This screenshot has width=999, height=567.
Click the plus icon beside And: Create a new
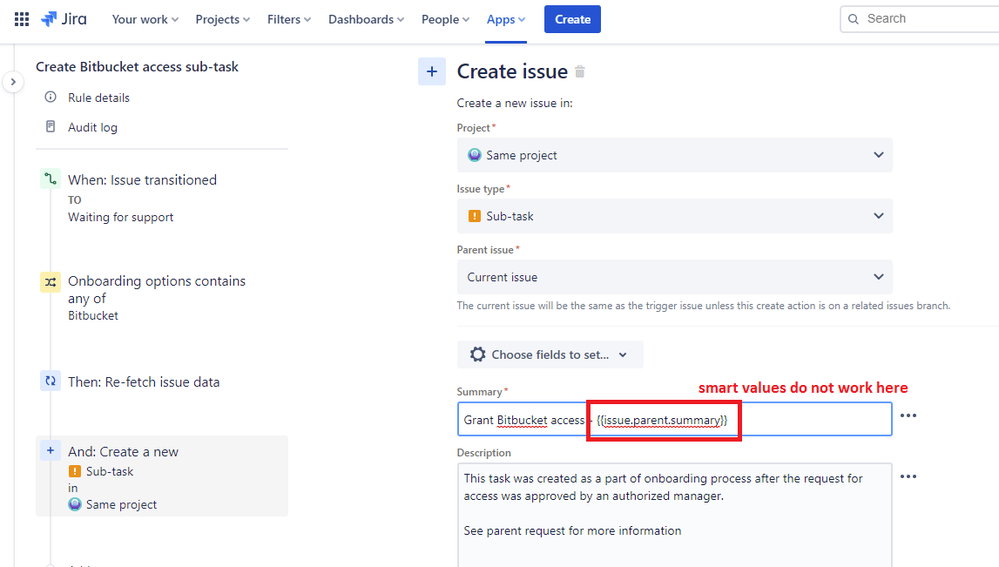(x=50, y=450)
